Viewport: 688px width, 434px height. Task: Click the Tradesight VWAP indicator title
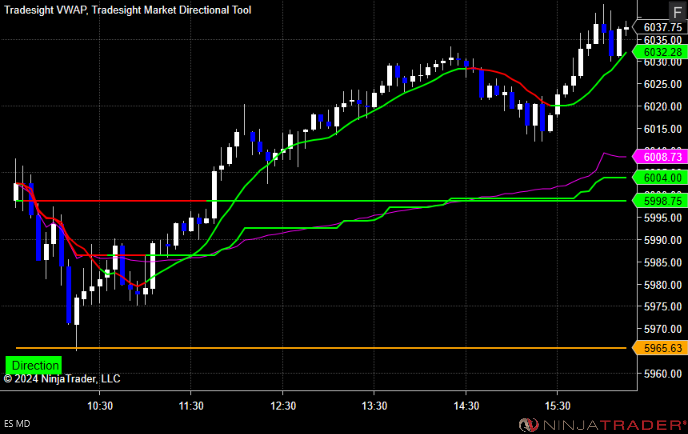point(46,10)
